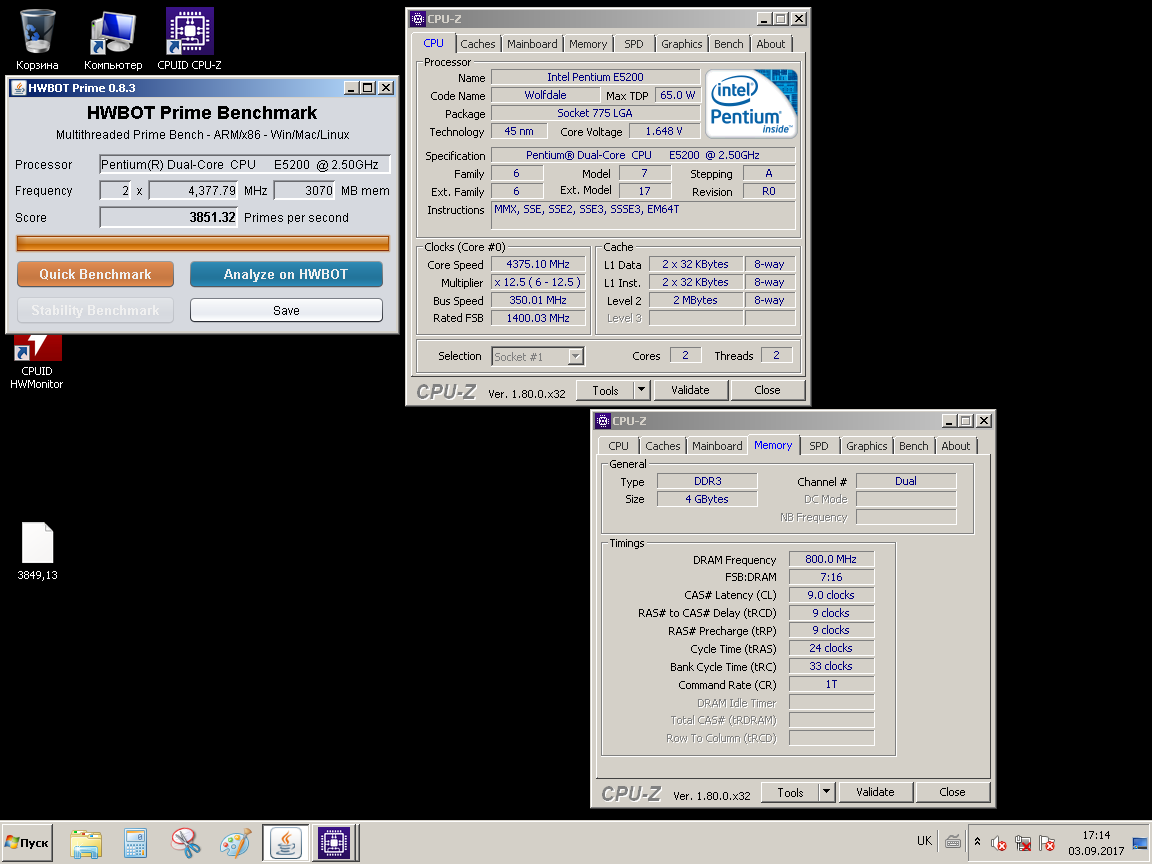Image resolution: width=1152 pixels, height=864 pixels.
Task: Expand the hidden tray icons arrow
Action: coord(977,842)
